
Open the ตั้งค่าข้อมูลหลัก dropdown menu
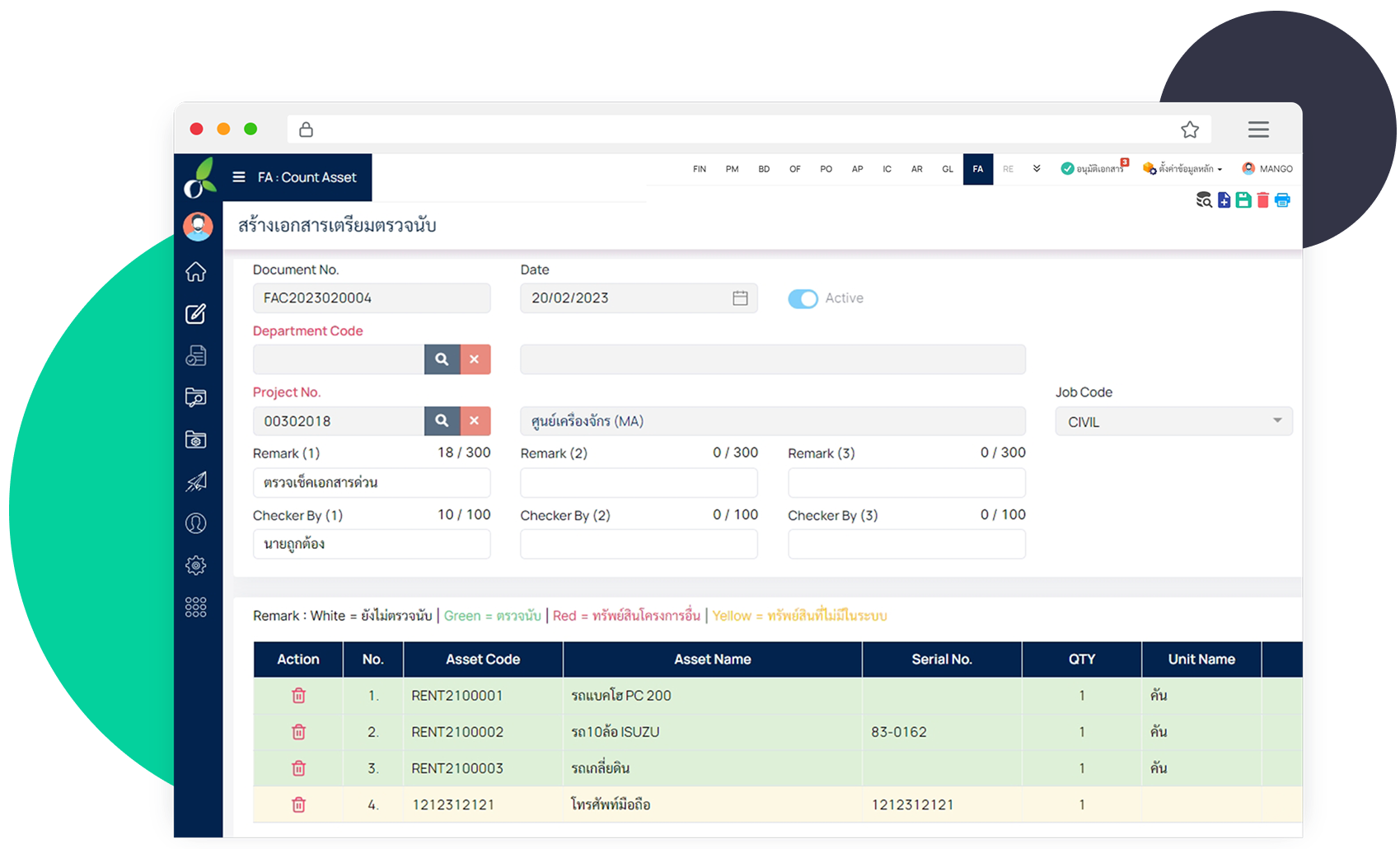[x=1182, y=169]
